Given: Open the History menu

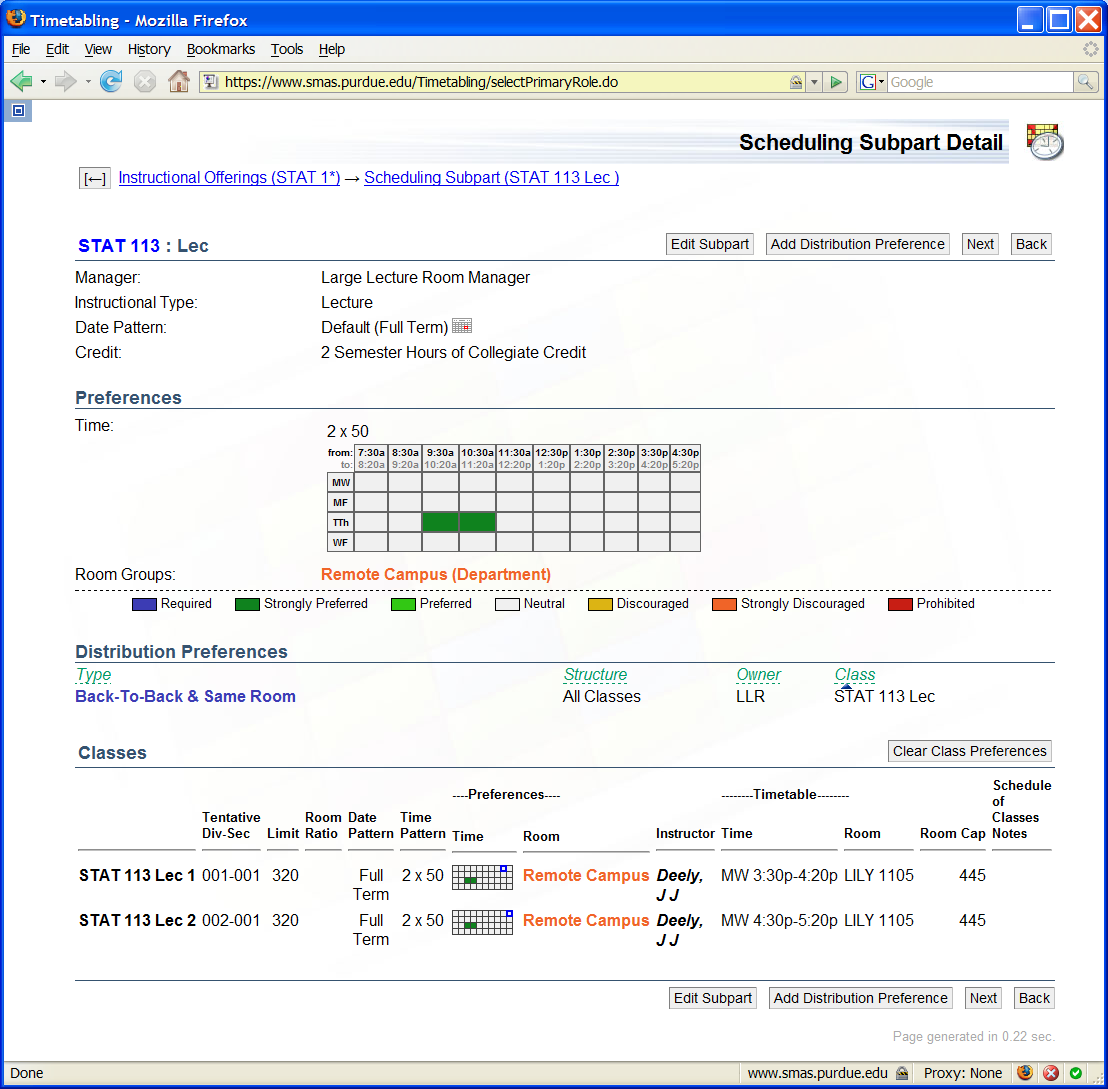Looking at the screenshot, I should 149,49.
